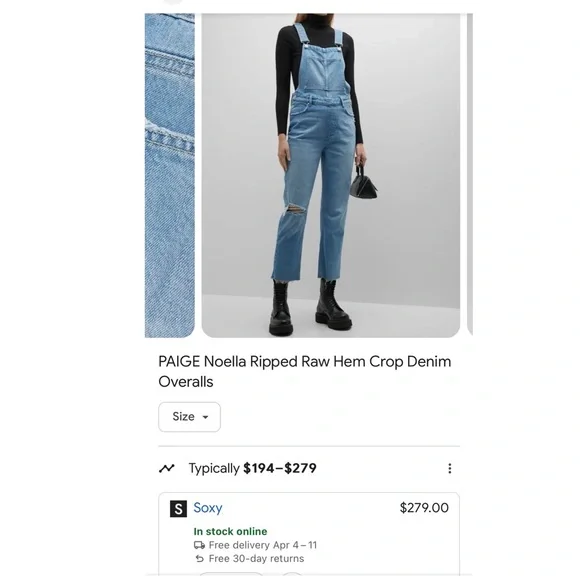Click the Typically $194–$279 price range
This screenshot has width=580, height=580.
253,468
